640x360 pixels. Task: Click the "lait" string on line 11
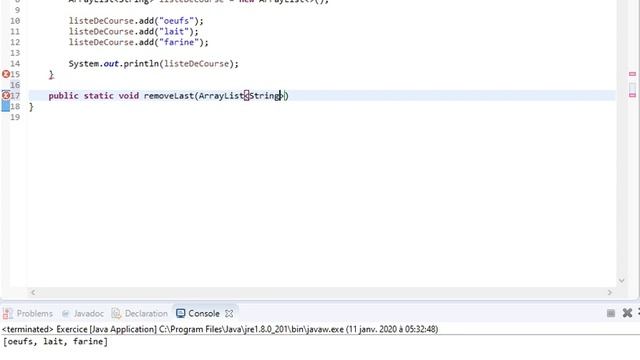174,31
